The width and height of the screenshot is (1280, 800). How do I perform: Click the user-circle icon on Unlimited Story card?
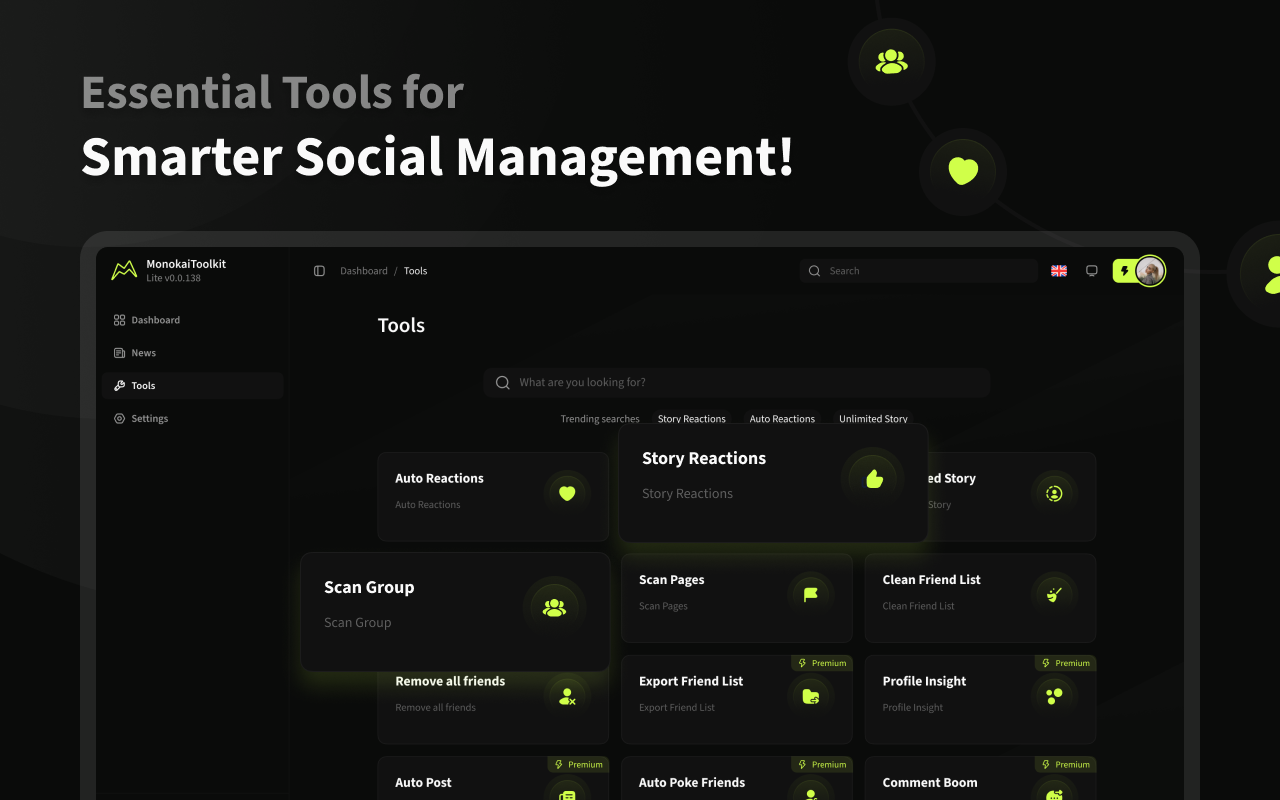1053,493
